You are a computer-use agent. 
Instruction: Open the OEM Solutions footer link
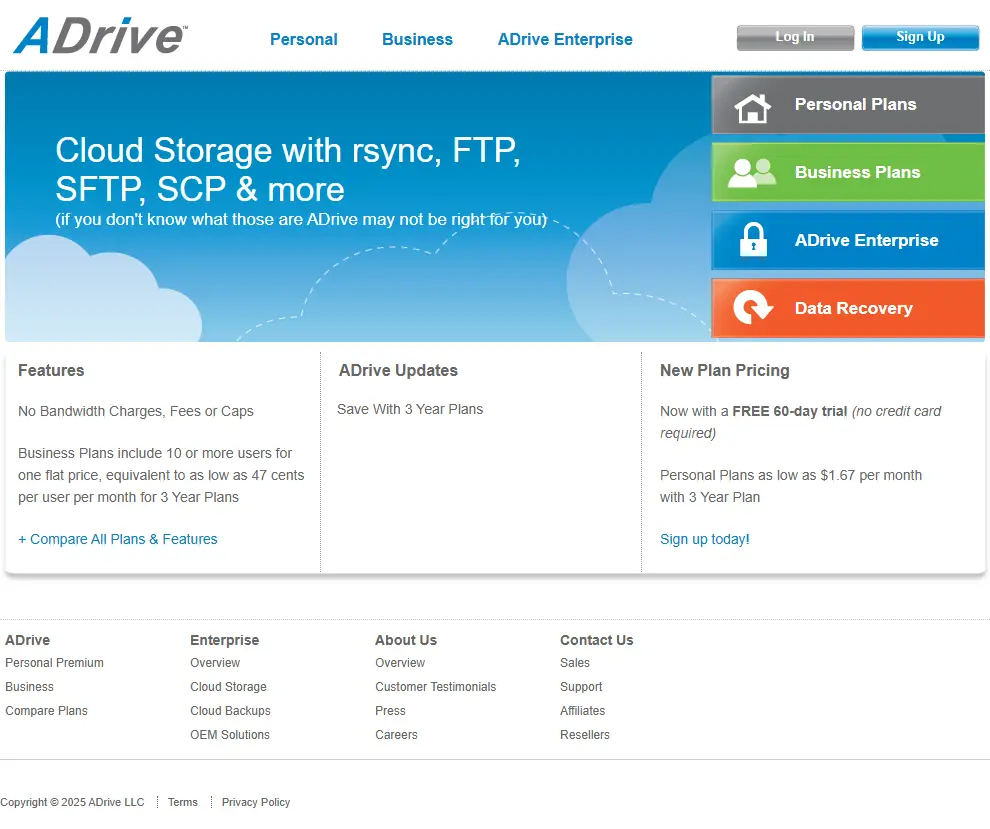point(230,735)
